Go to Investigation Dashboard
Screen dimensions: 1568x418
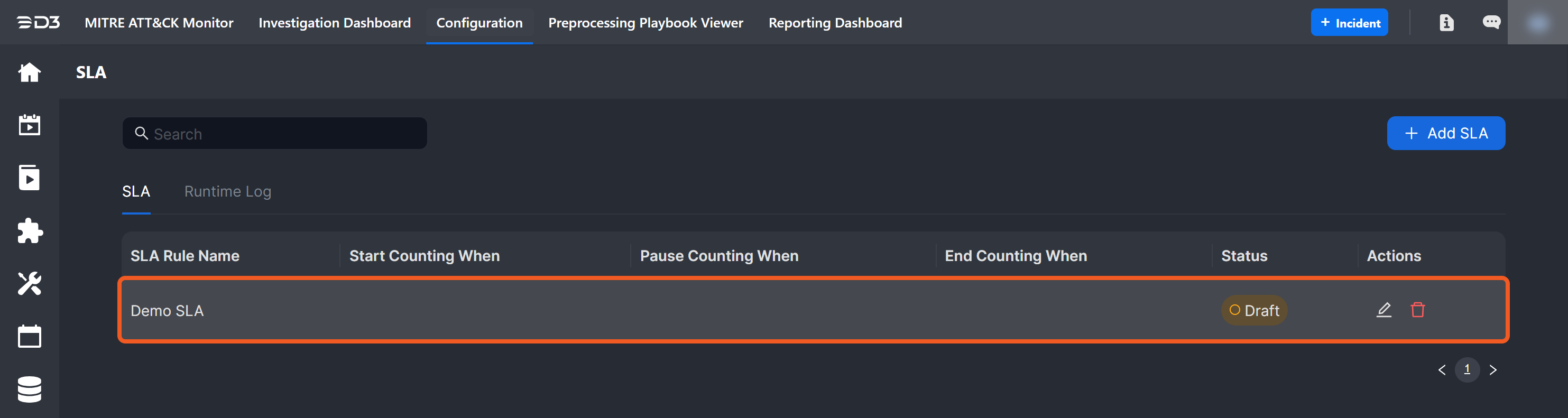pos(334,23)
